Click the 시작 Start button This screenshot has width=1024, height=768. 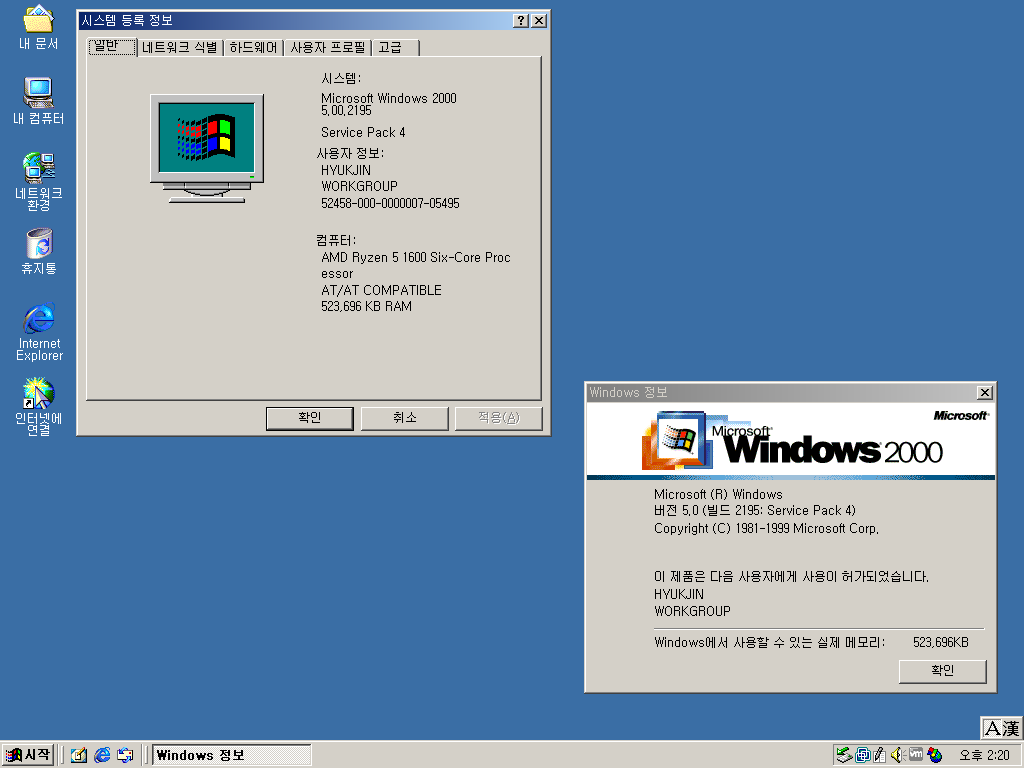(x=27, y=755)
